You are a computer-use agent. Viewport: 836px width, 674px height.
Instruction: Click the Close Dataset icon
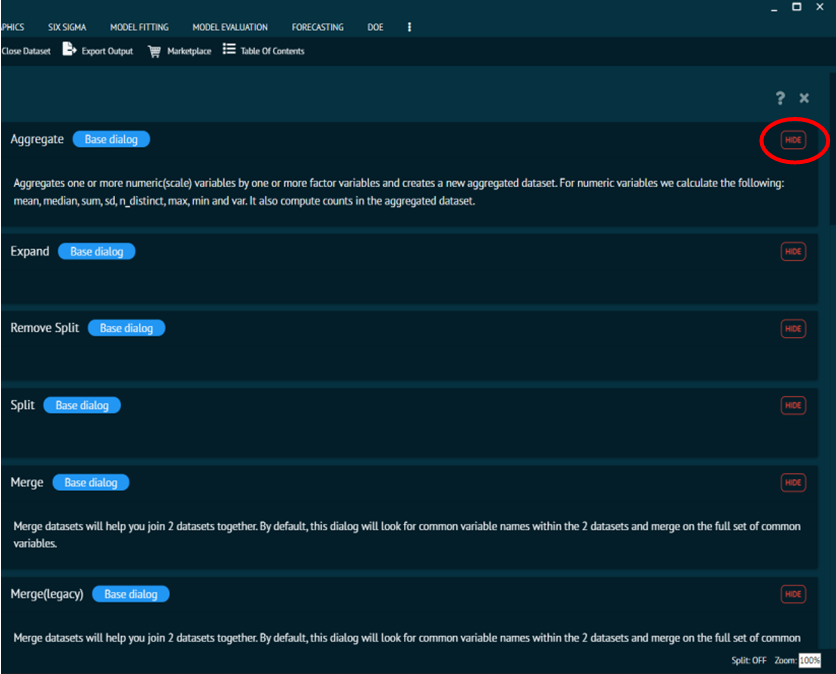point(24,51)
